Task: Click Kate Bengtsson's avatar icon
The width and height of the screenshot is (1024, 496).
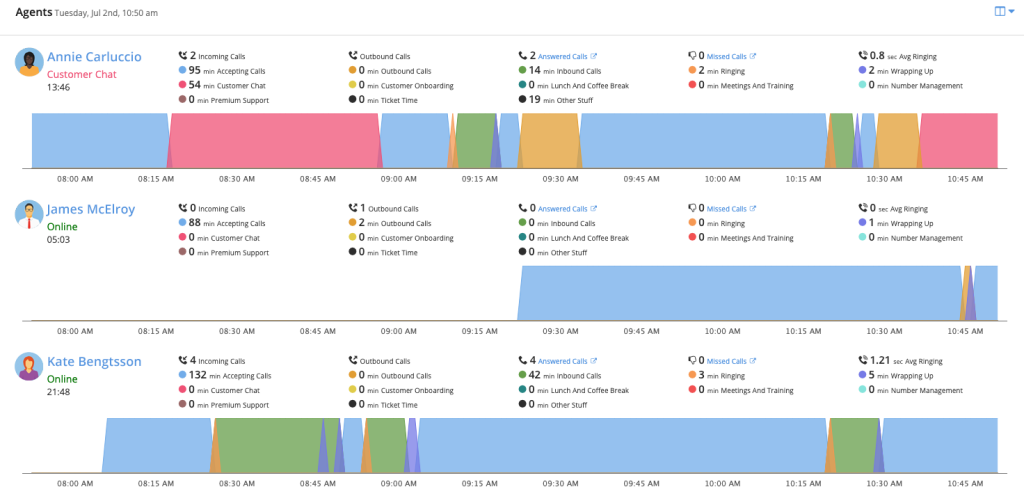Action: click(30, 366)
